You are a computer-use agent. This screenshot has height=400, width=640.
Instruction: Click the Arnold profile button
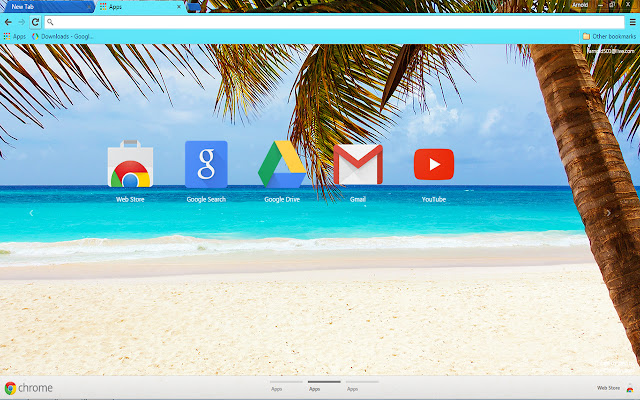tap(580, 5)
